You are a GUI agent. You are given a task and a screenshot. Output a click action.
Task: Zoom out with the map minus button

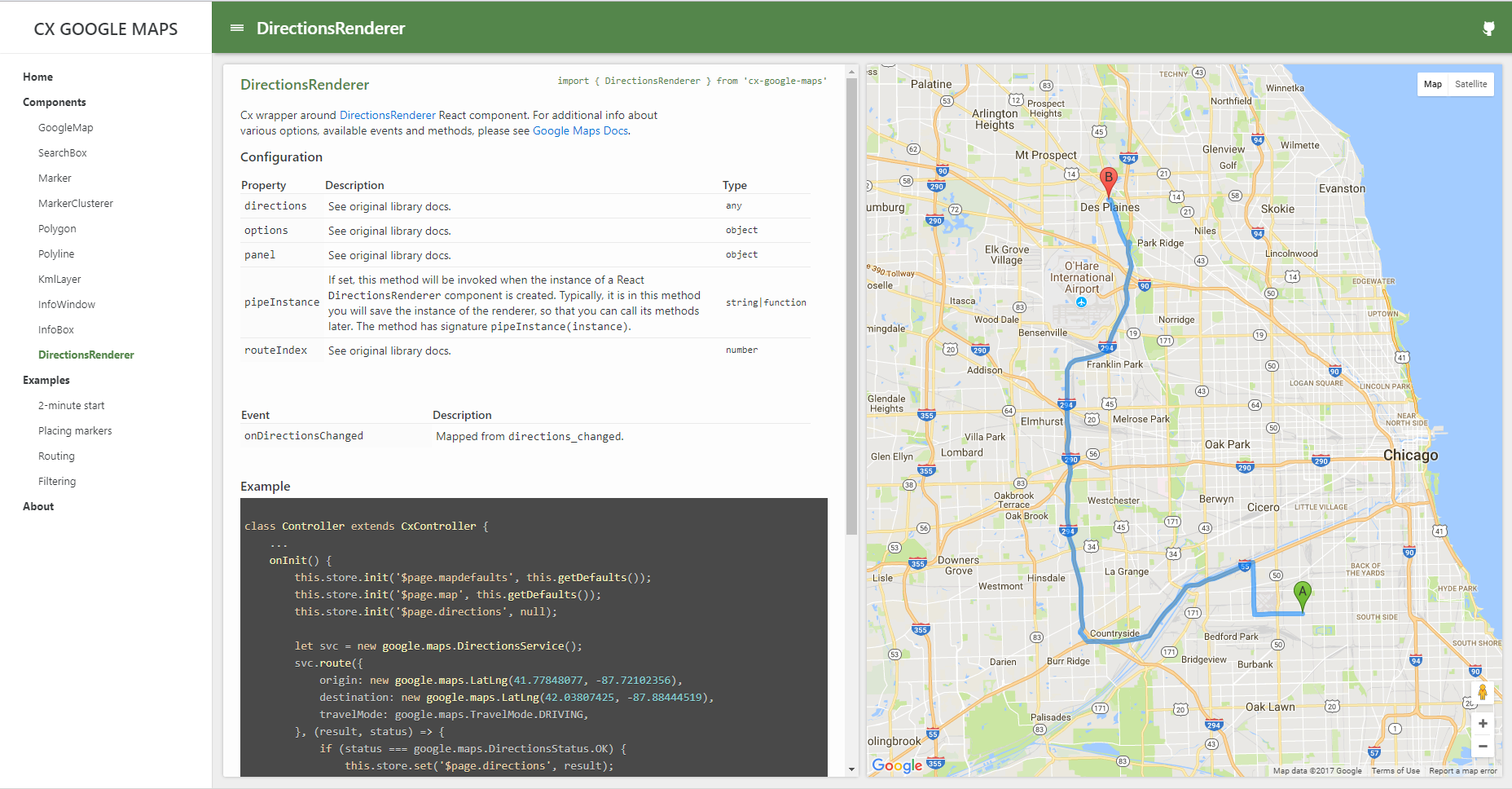(x=1483, y=746)
